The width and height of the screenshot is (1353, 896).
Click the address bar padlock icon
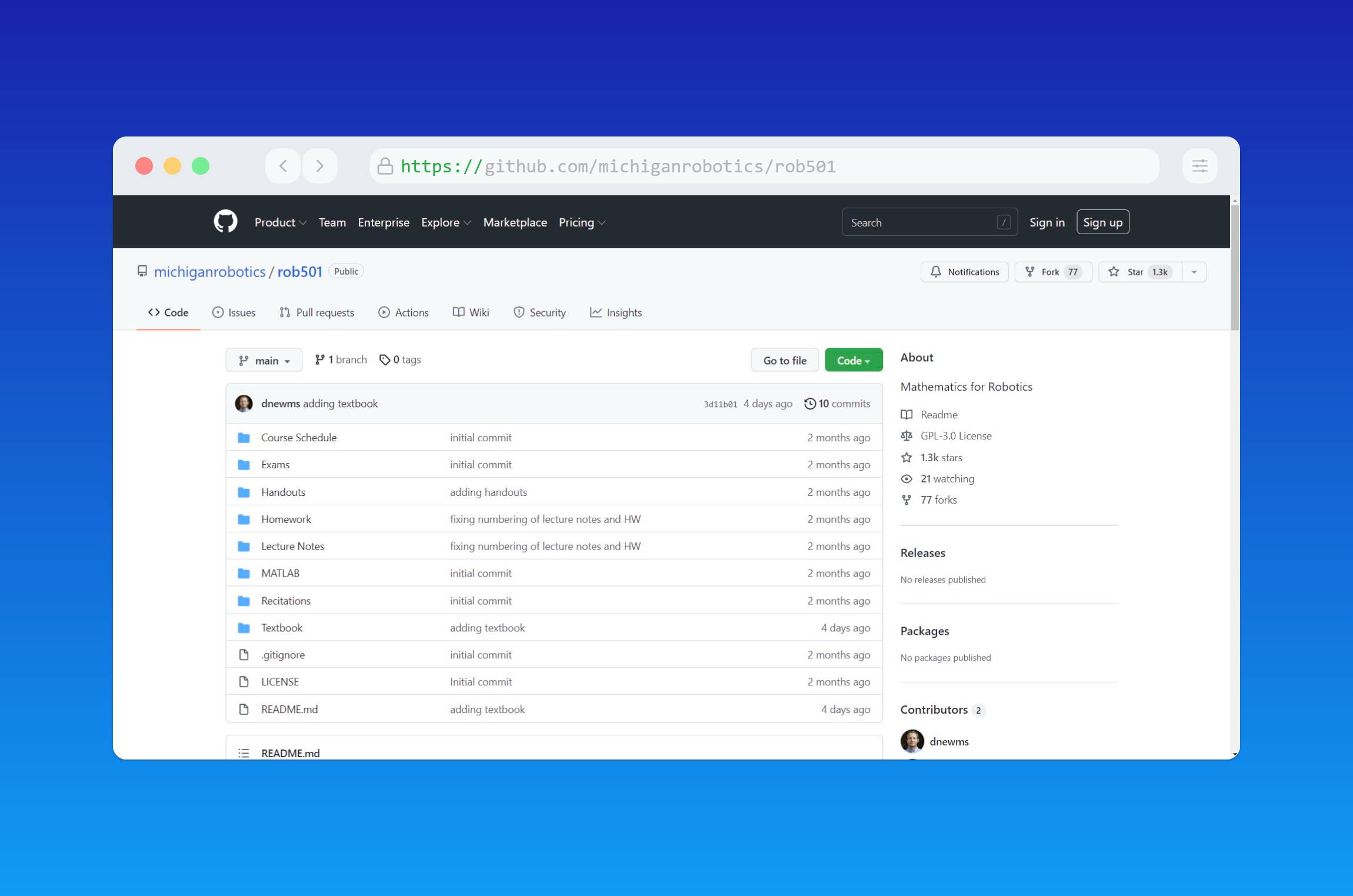[x=385, y=166]
